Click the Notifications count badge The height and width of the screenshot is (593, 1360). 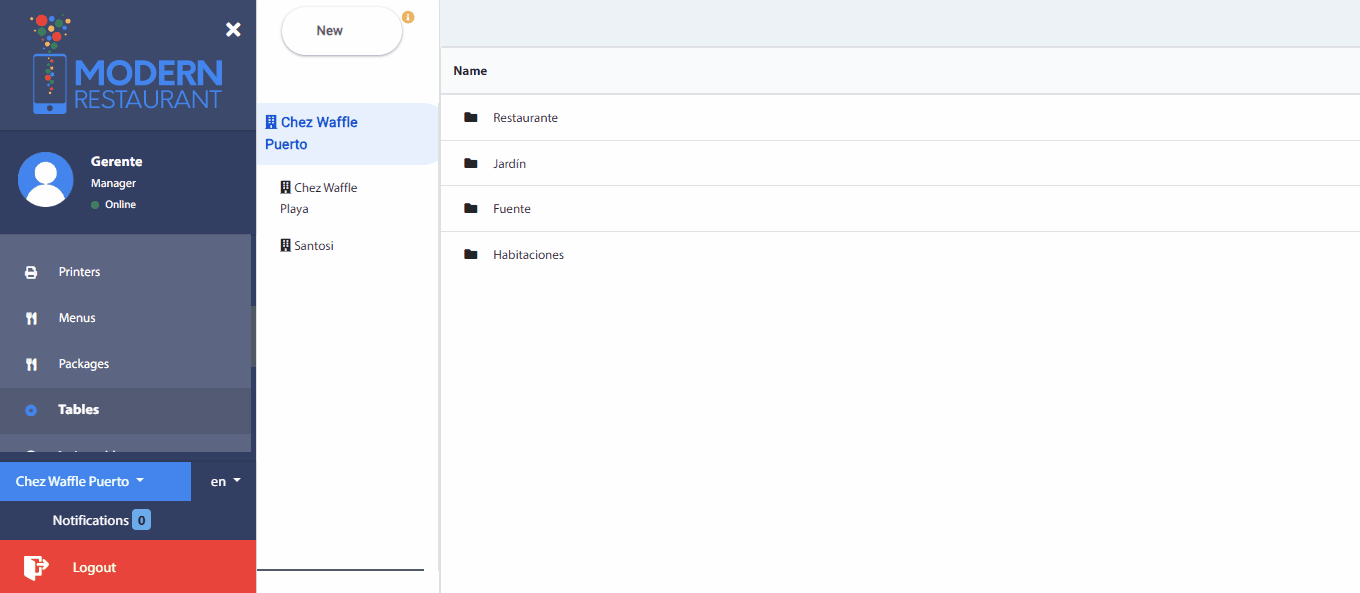(x=141, y=520)
